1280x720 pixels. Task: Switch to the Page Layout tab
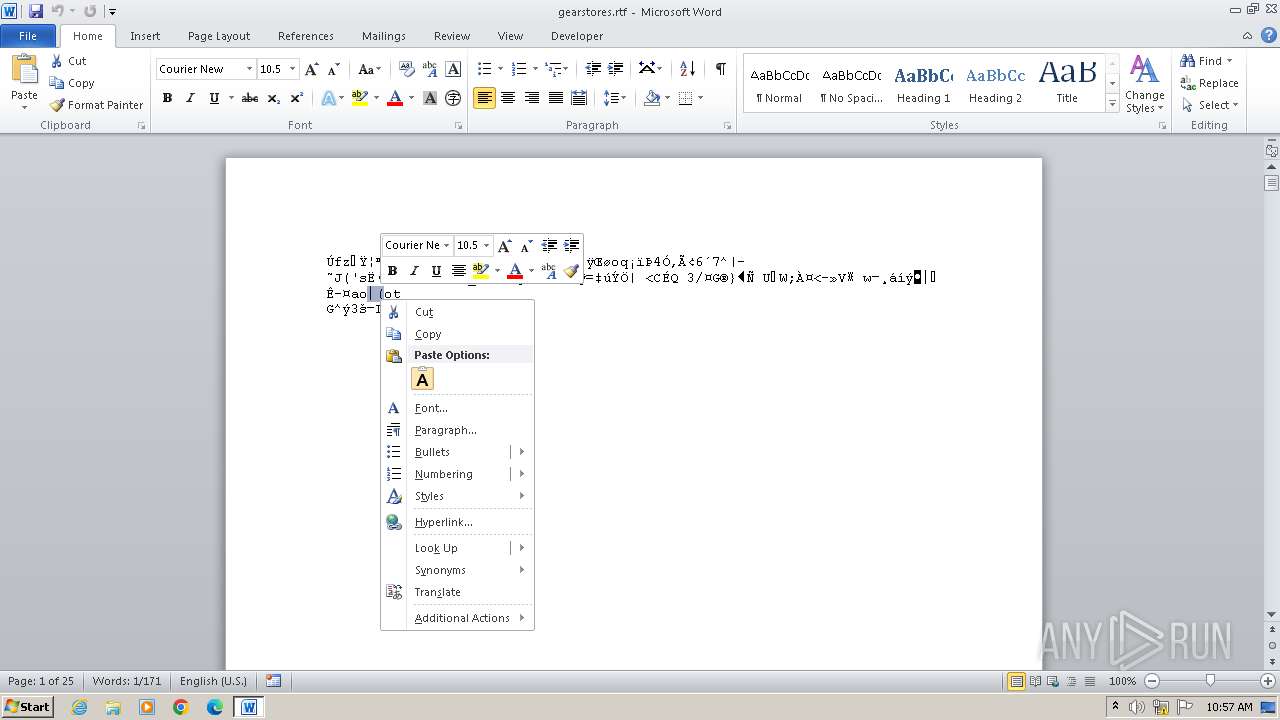(219, 36)
